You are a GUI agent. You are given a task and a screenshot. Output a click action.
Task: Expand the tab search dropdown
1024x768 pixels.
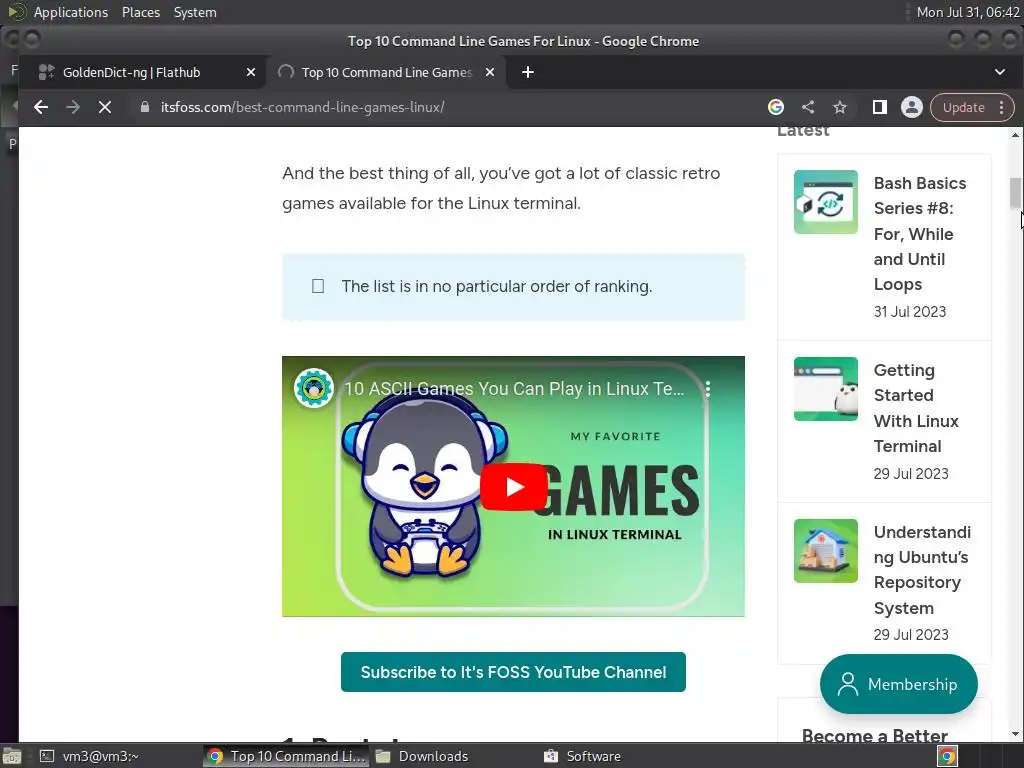[1000, 72]
